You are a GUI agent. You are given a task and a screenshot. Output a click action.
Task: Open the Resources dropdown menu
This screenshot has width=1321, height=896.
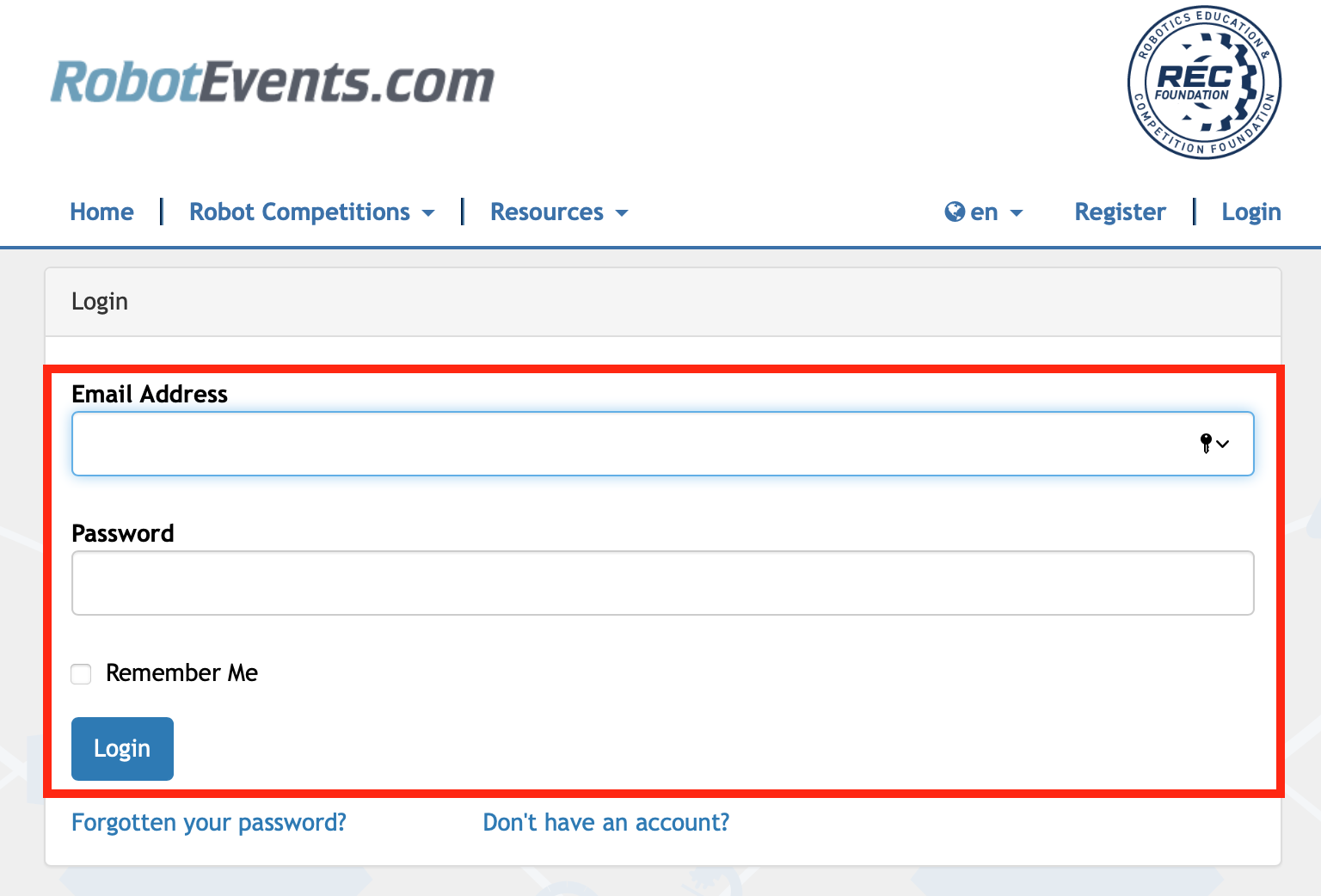(559, 212)
